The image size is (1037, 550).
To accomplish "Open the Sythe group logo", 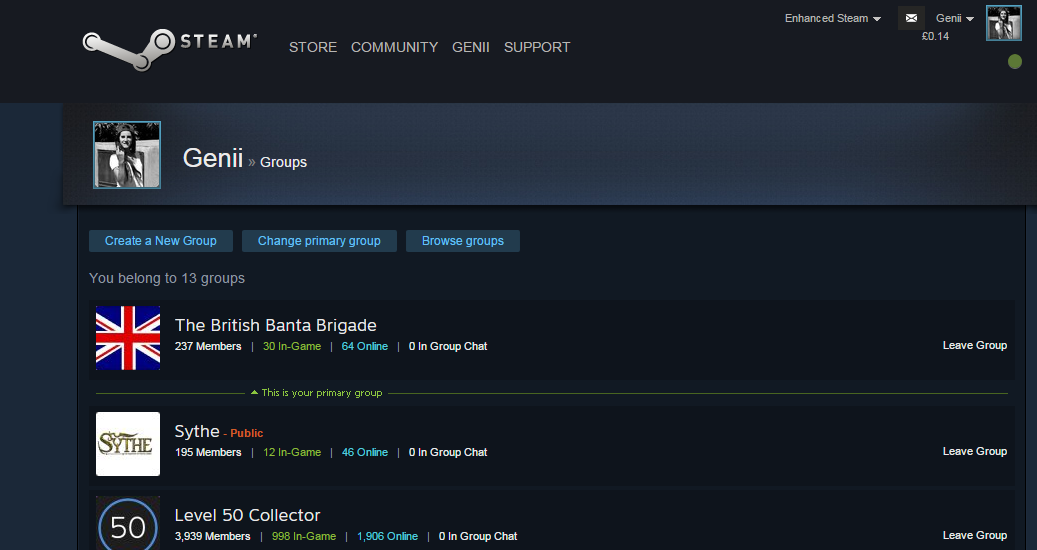I will pos(128,444).
